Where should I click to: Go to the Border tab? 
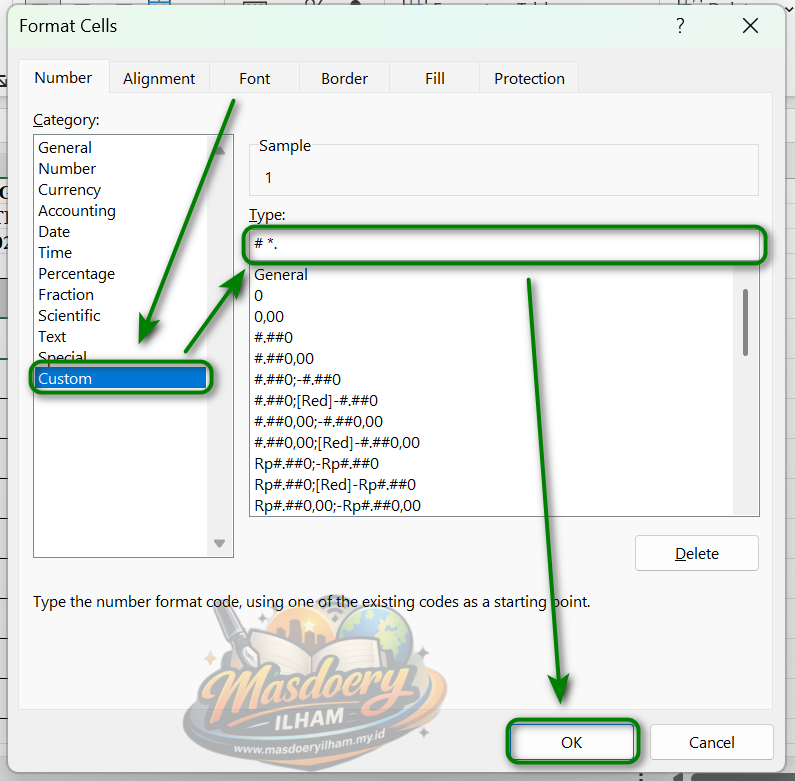click(x=344, y=78)
